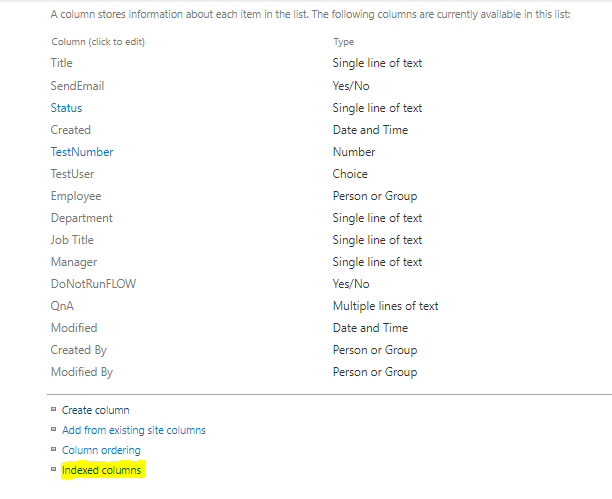Click the bullet icon beside Create column

click(53, 410)
